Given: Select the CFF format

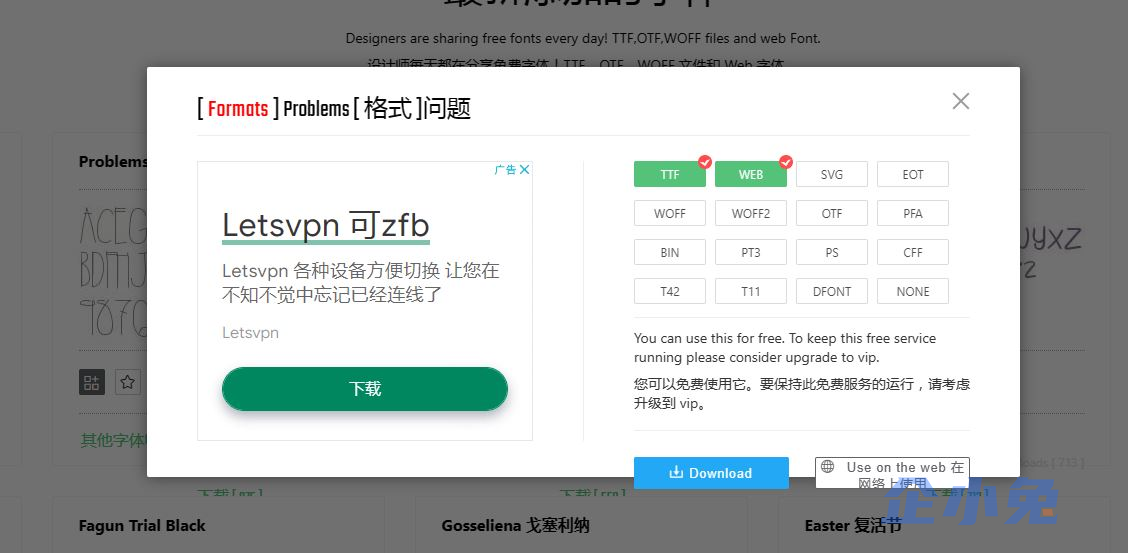Looking at the screenshot, I should tap(913, 252).
